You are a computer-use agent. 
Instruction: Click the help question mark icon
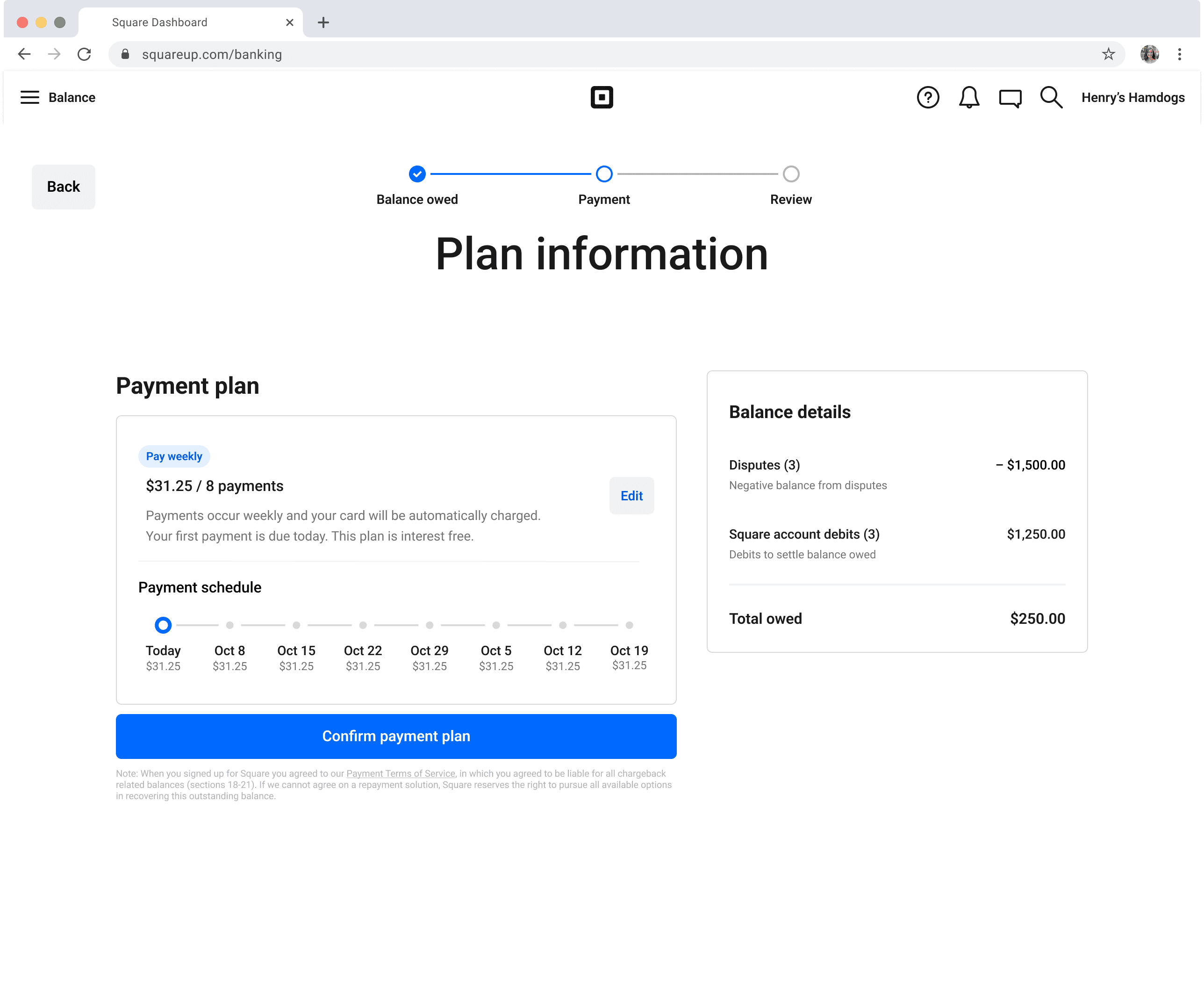[x=928, y=97]
